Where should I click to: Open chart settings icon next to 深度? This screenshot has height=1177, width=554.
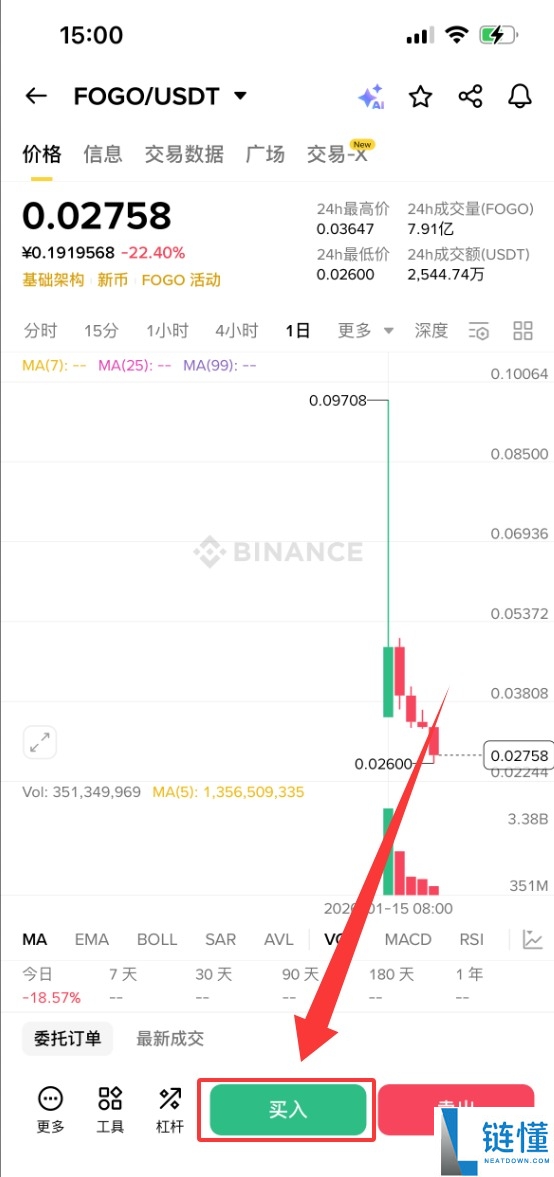pyautogui.click(x=480, y=330)
